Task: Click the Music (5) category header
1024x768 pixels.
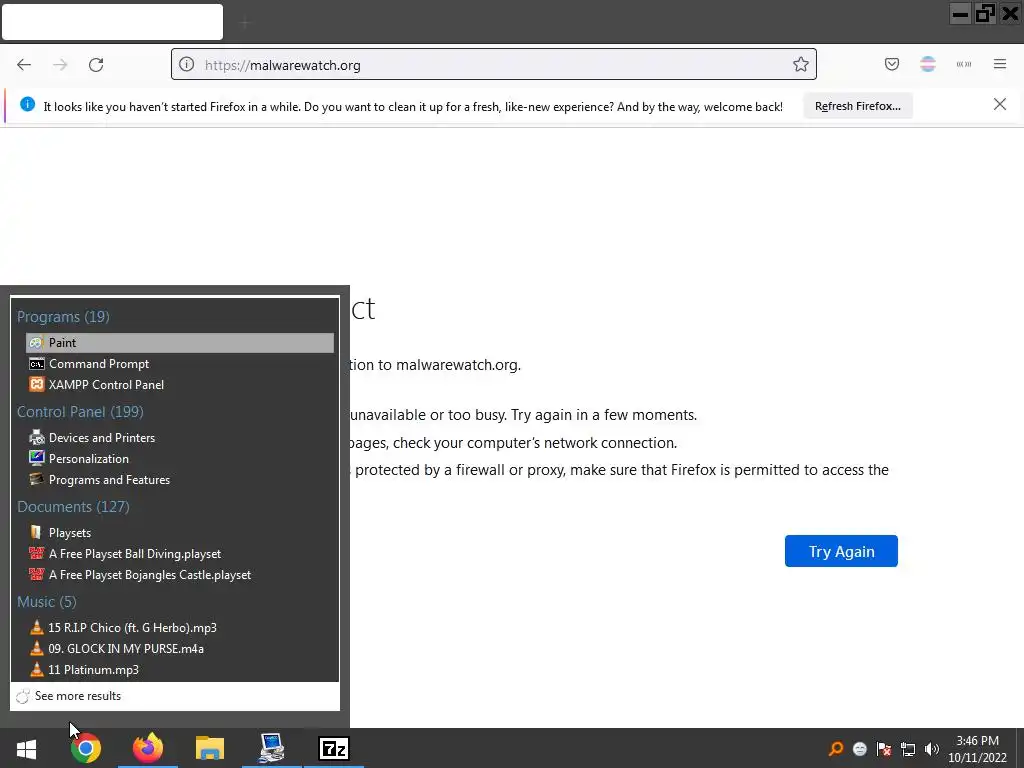Action: tap(46, 601)
